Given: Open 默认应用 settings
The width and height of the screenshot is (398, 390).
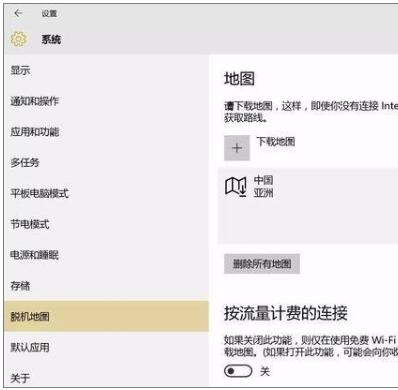Looking at the screenshot, I should point(107,347).
